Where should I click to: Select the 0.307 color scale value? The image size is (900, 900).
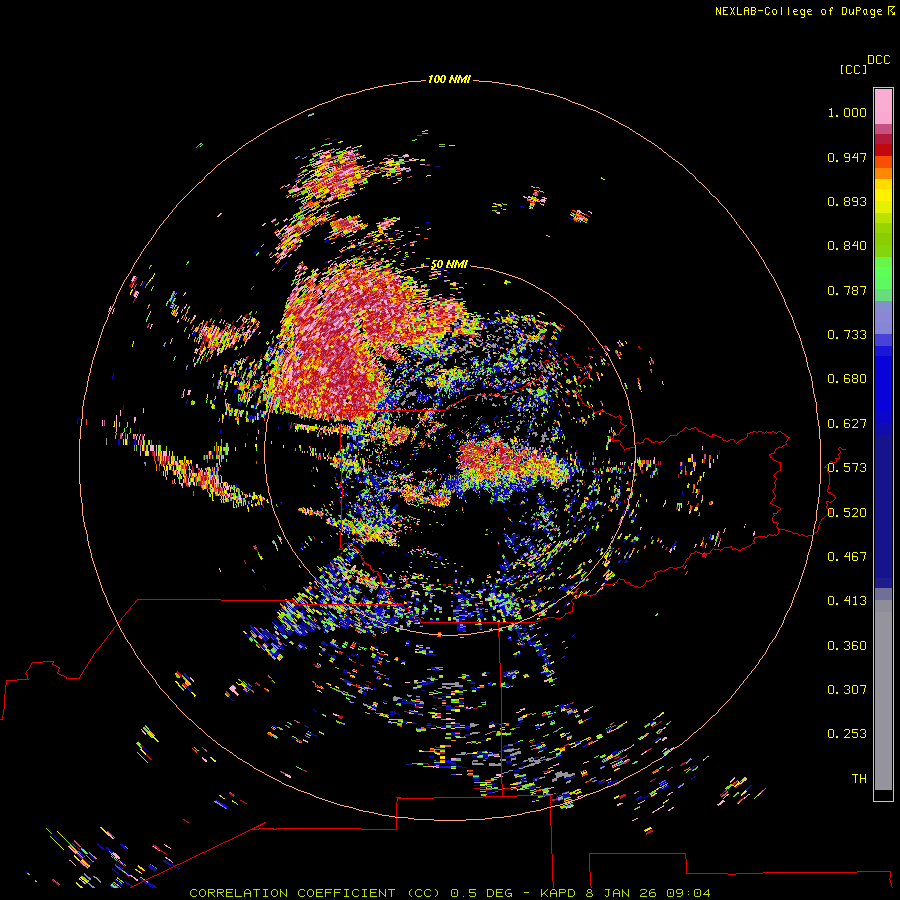click(847, 690)
